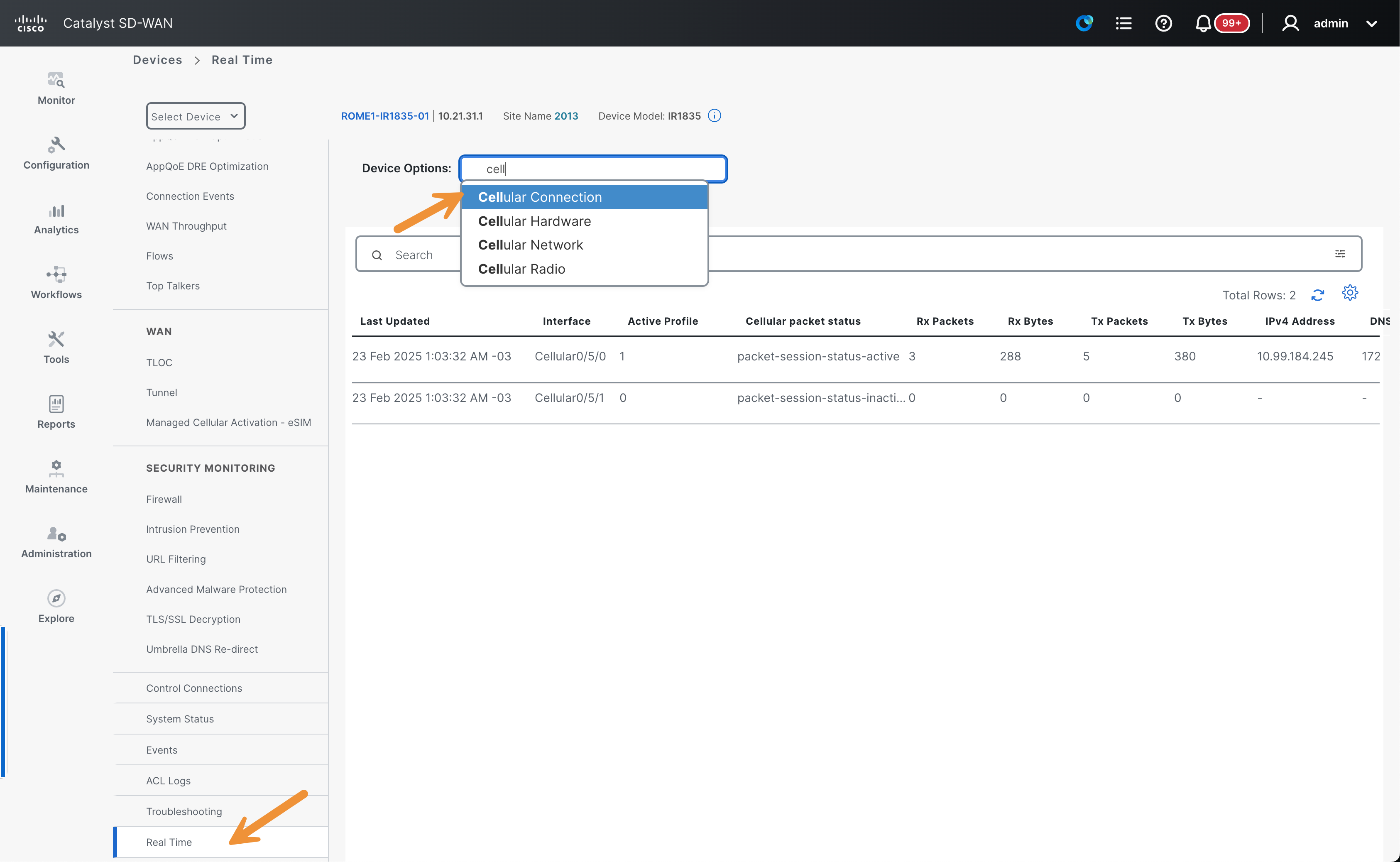
Task: Open the search filter options icon
Action: 1340,254
